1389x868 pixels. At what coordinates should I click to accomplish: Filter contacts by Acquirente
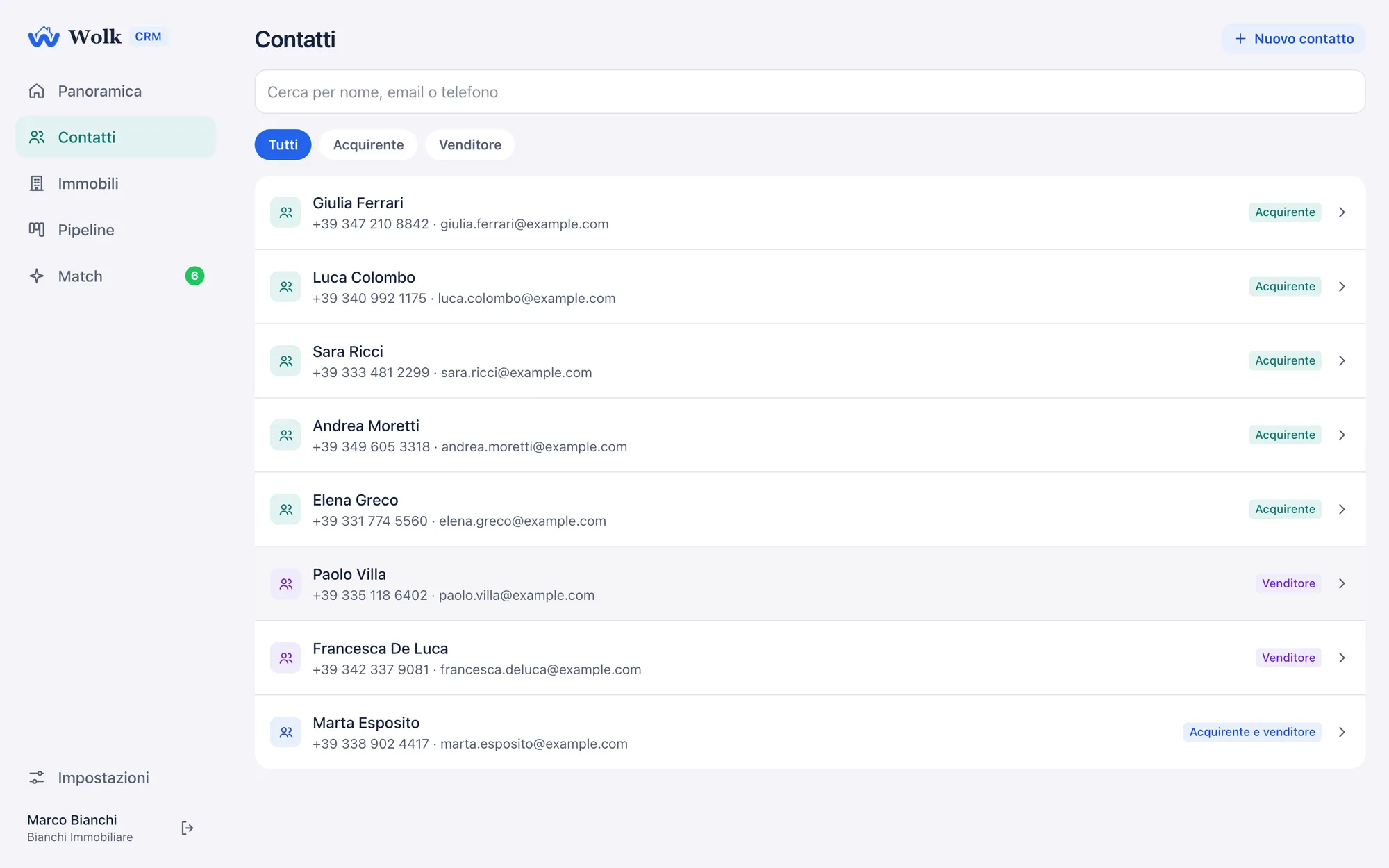pyautogui.click(x=368, y=144)
